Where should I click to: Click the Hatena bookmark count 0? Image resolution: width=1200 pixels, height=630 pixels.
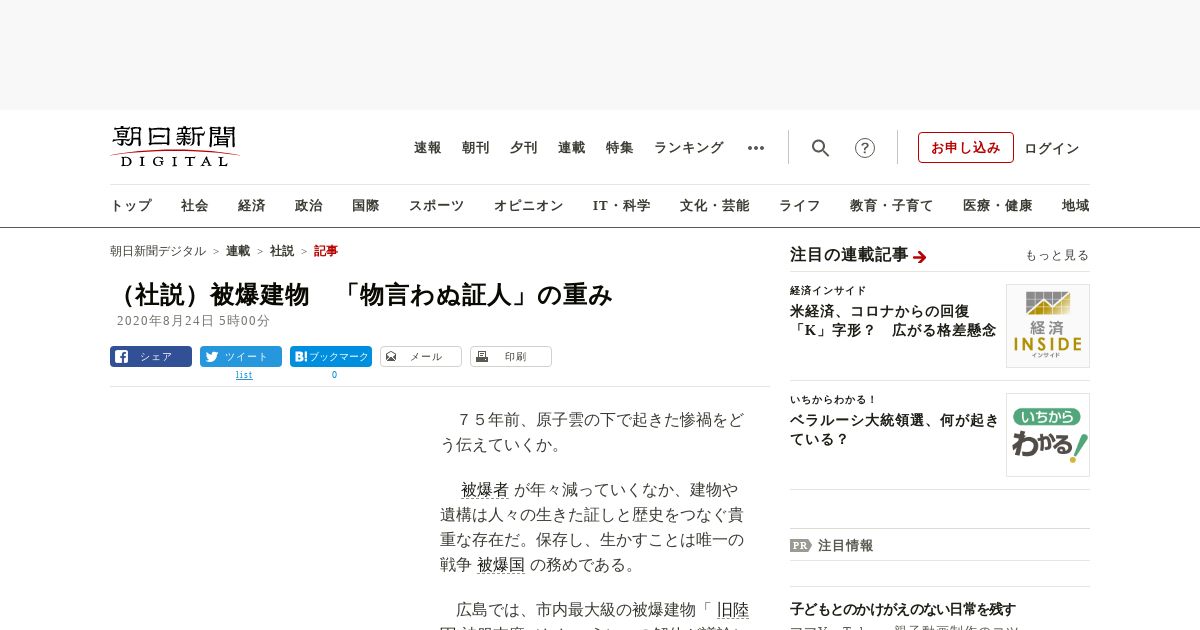(x=334, y=375)
